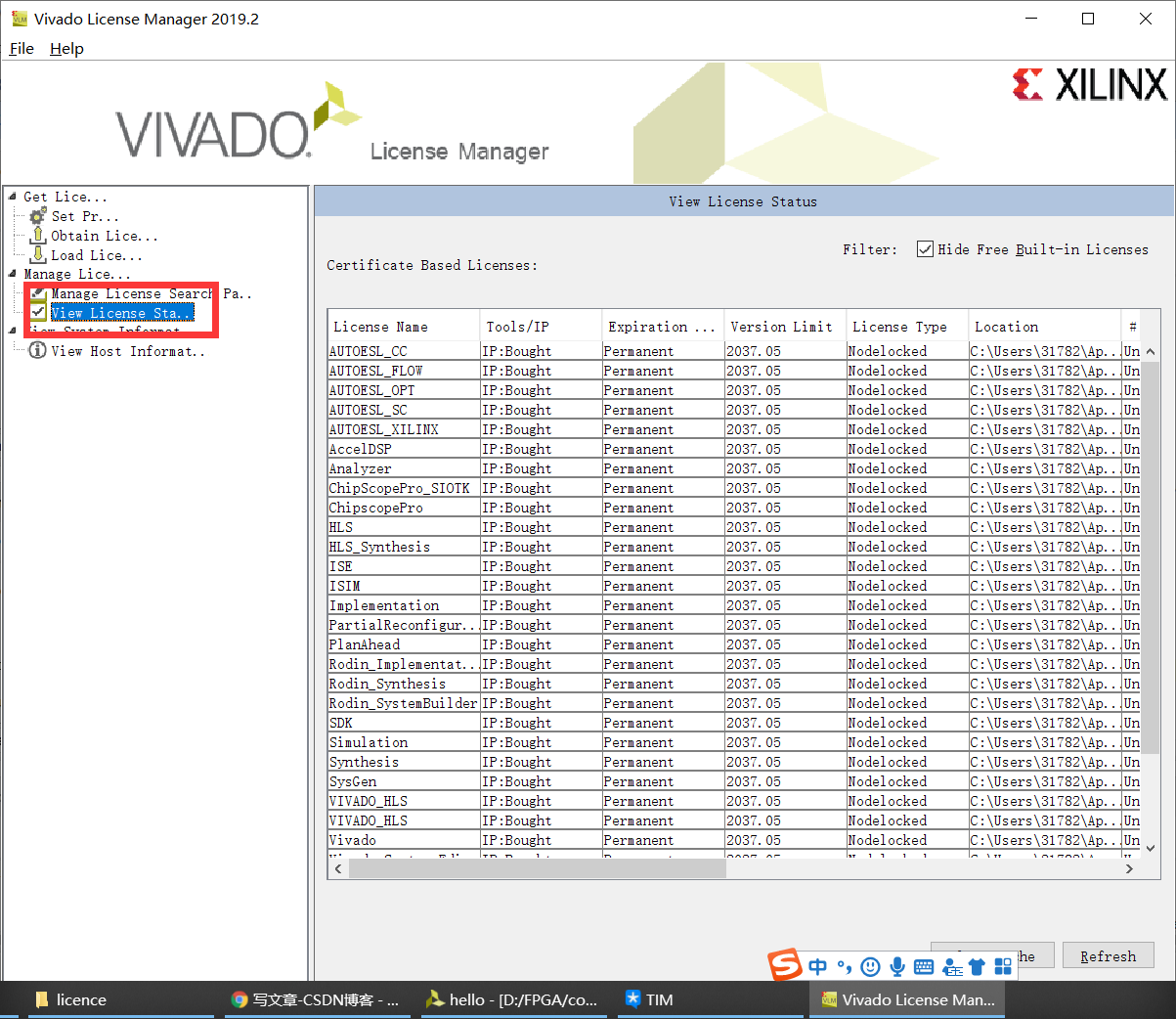Click the table vertical scrollbar down arrow
Viewport: 1176px width, 1019px height.
tap(1150, 848)
